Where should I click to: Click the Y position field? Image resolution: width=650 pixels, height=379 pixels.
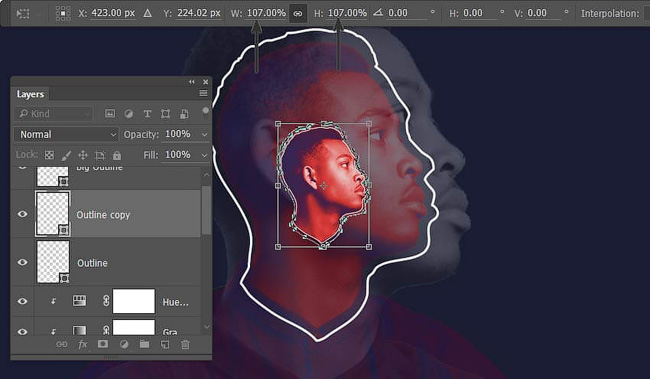tap(199, 13)
